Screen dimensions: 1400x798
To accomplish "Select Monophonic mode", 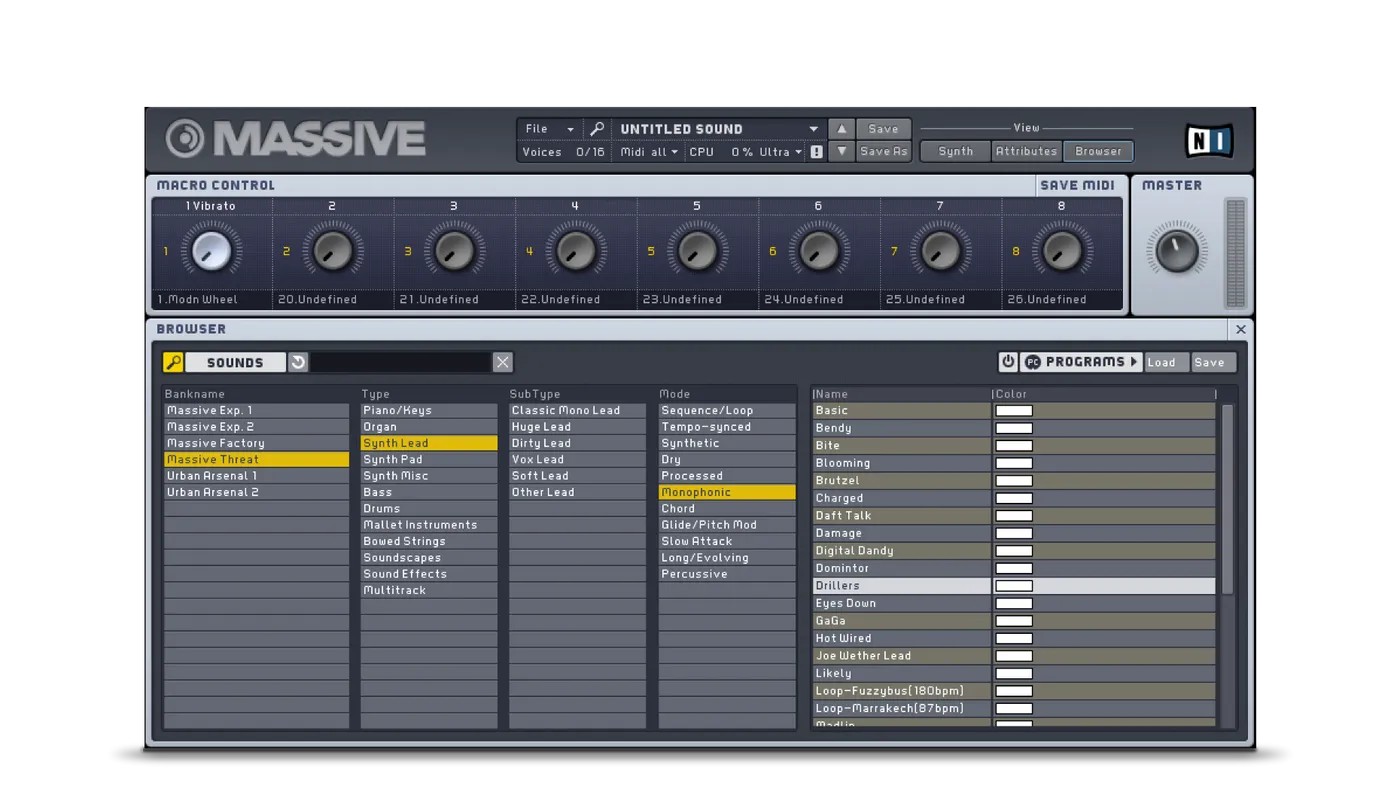I will point(727,492).
